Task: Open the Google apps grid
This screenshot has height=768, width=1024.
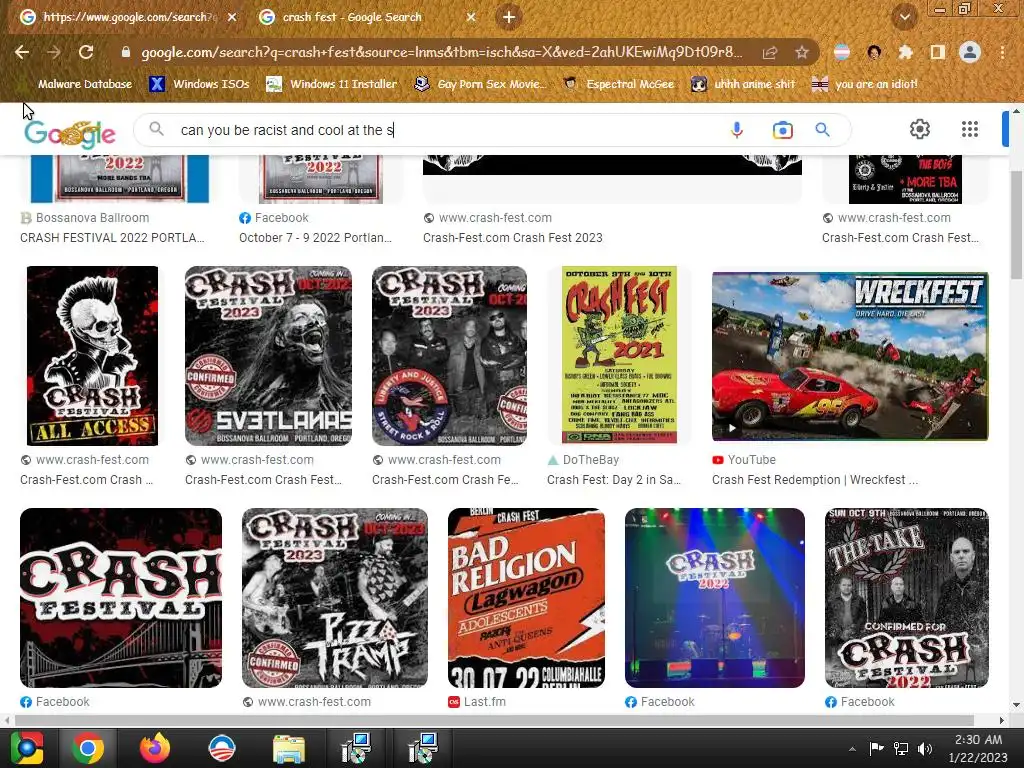Action: [x=970, y=129]
